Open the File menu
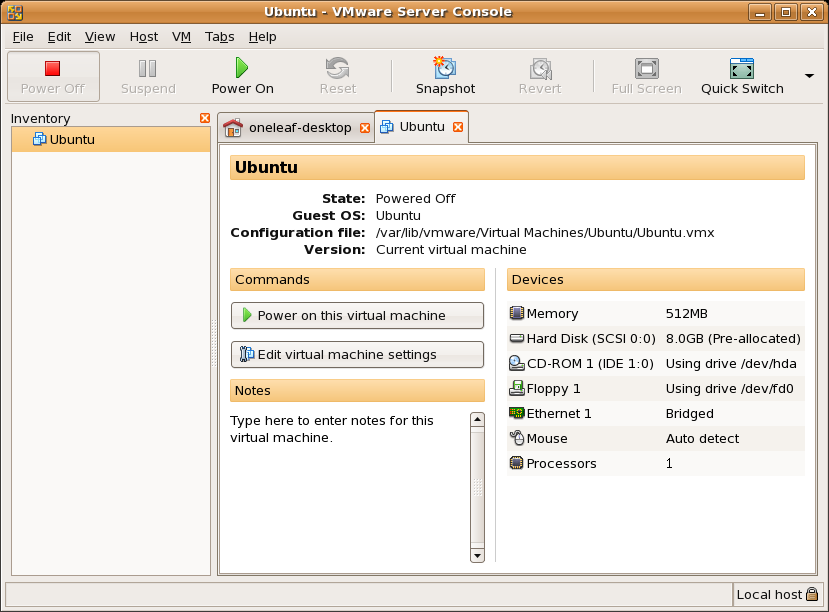 click(x=23, y=37)
